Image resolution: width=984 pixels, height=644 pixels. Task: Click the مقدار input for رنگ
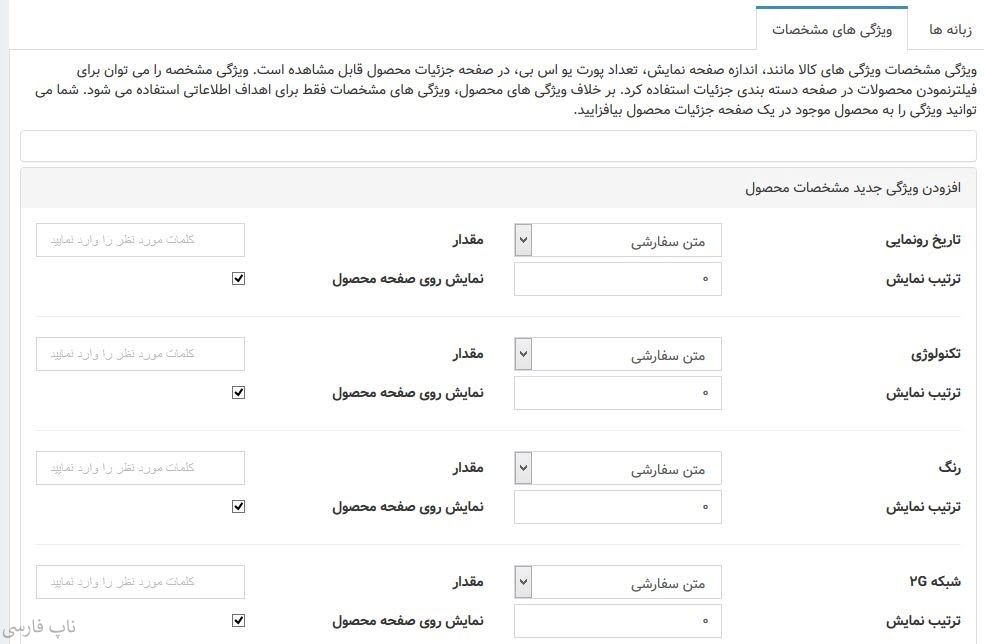[x=140, y=468]
